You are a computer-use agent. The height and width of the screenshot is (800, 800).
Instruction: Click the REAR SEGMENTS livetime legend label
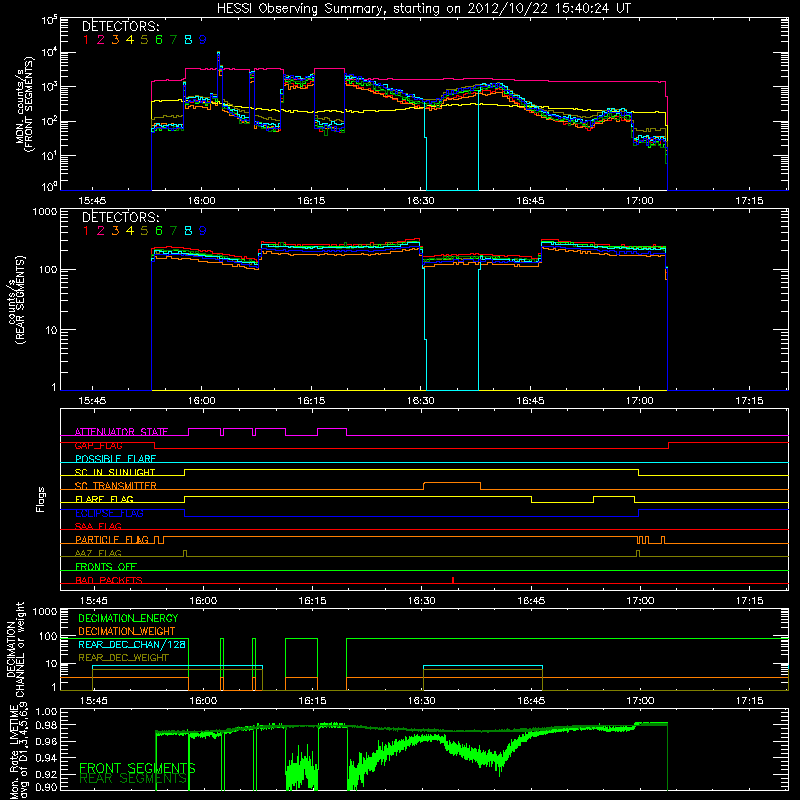click(x=133, y=779)
